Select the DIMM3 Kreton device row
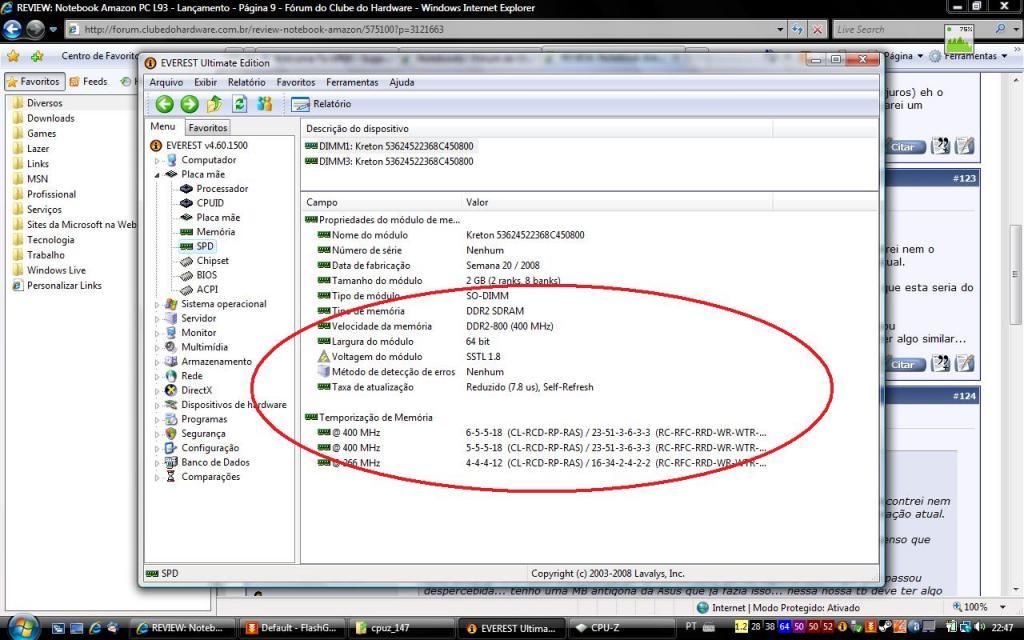Screen dimensions: 1024x640 click(390, 161)
